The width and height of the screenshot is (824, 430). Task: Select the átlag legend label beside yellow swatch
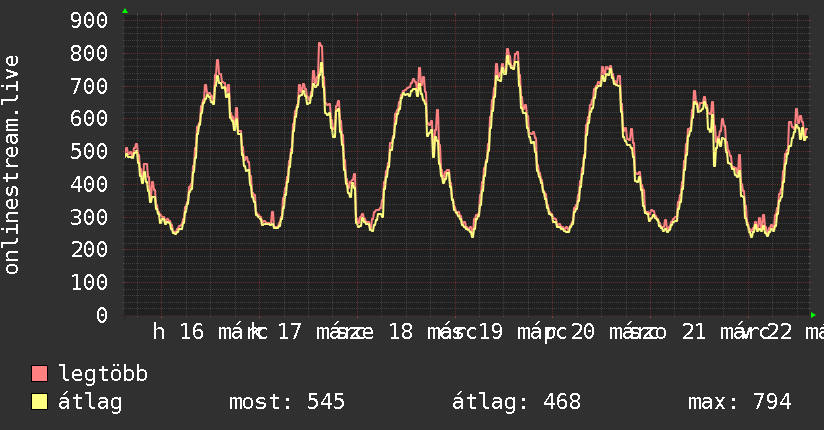tap(90, 402)
